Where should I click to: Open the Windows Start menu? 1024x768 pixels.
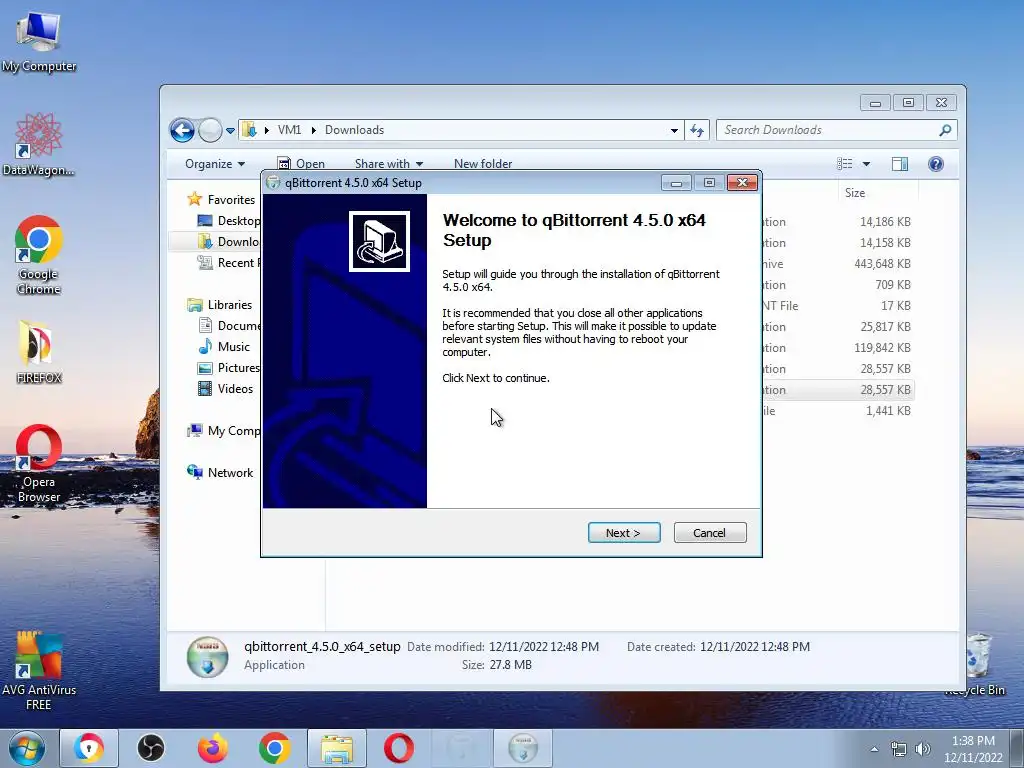pos(26,748)
